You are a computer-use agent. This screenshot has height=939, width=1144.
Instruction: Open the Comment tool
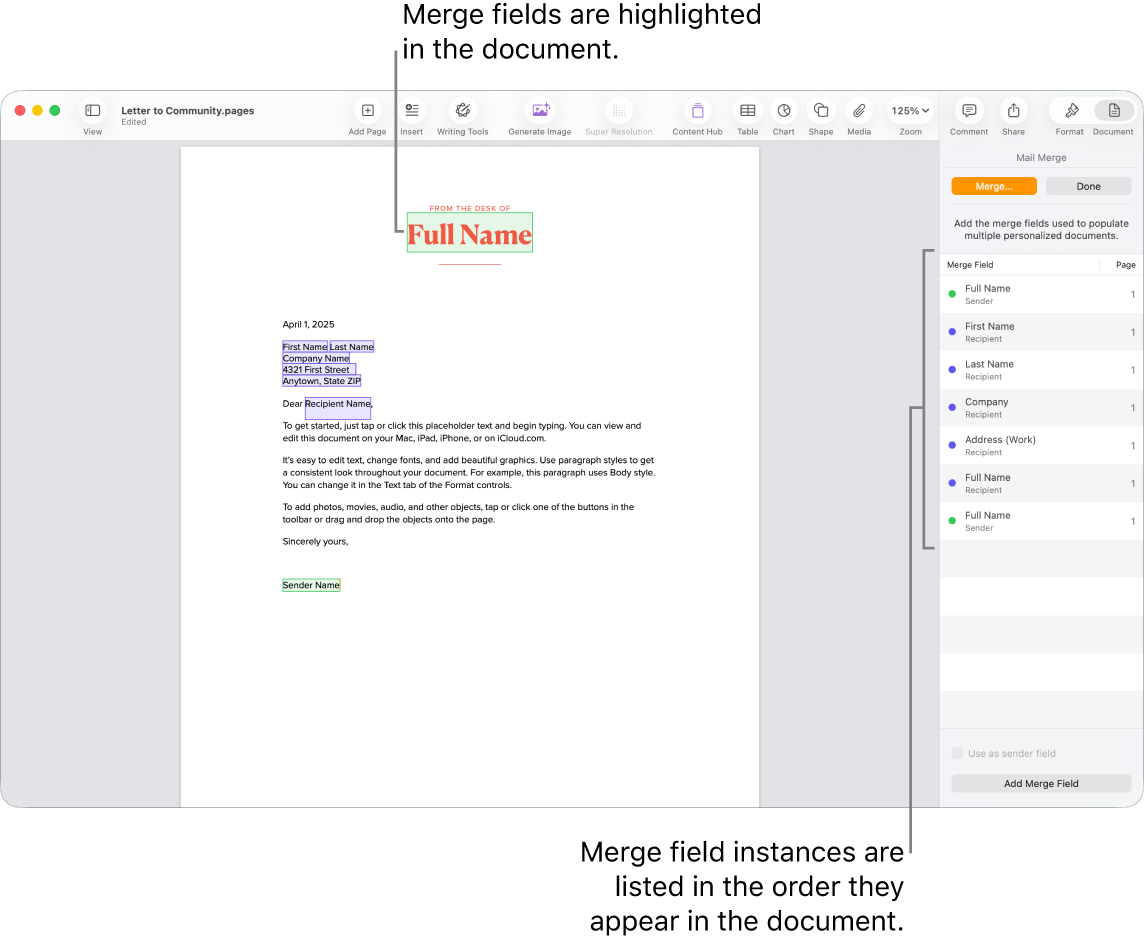tap(968, 110)
